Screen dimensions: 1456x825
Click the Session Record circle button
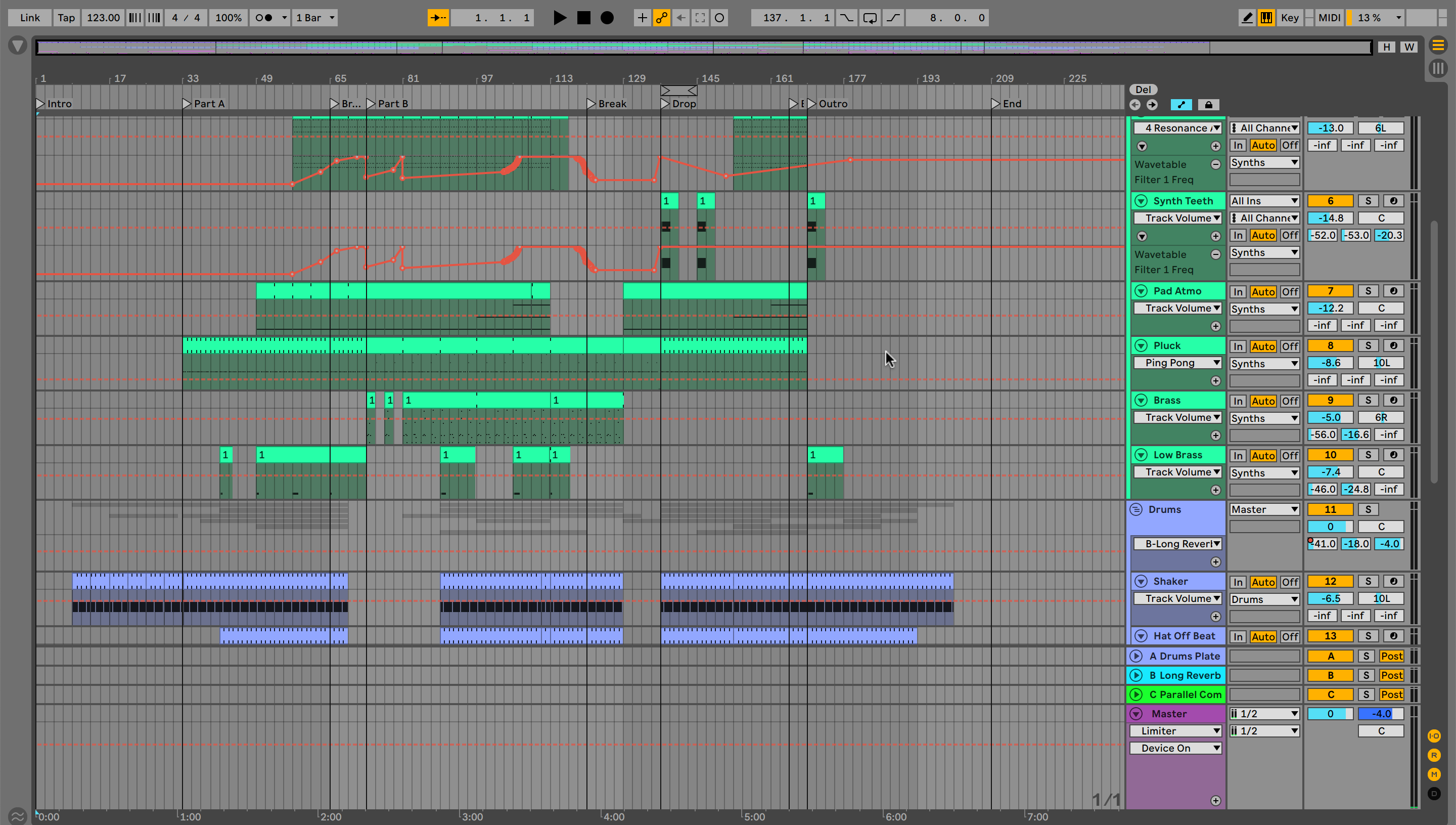(x=719, y=18)
